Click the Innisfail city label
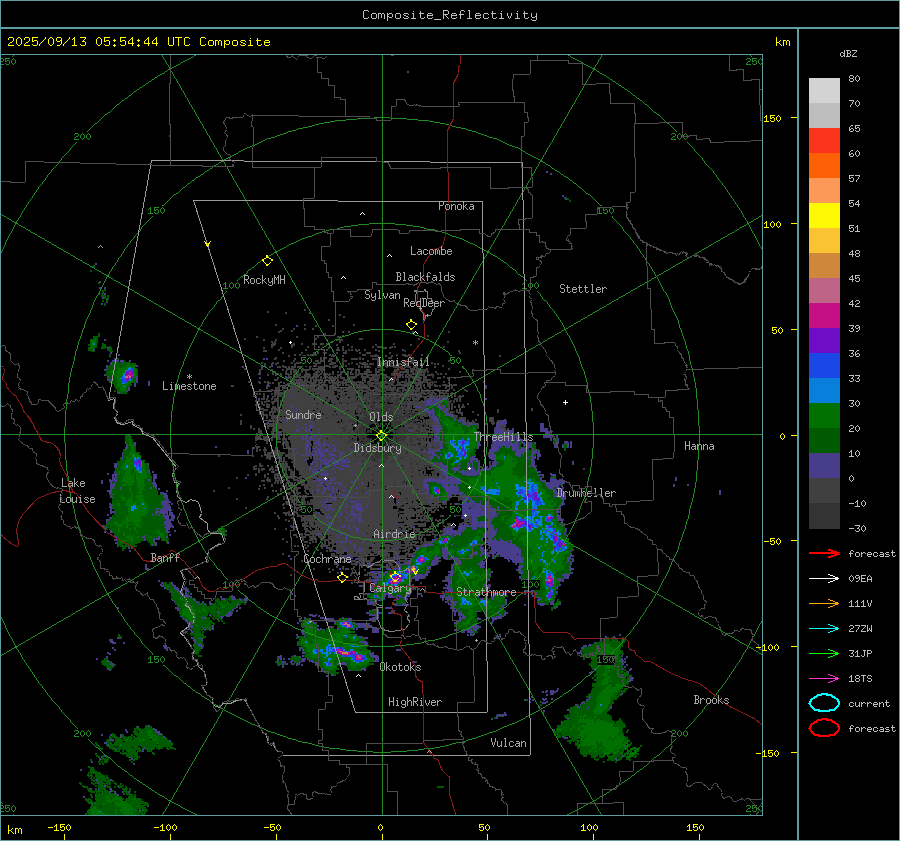 pyautogui.click(x=404, y=362)
